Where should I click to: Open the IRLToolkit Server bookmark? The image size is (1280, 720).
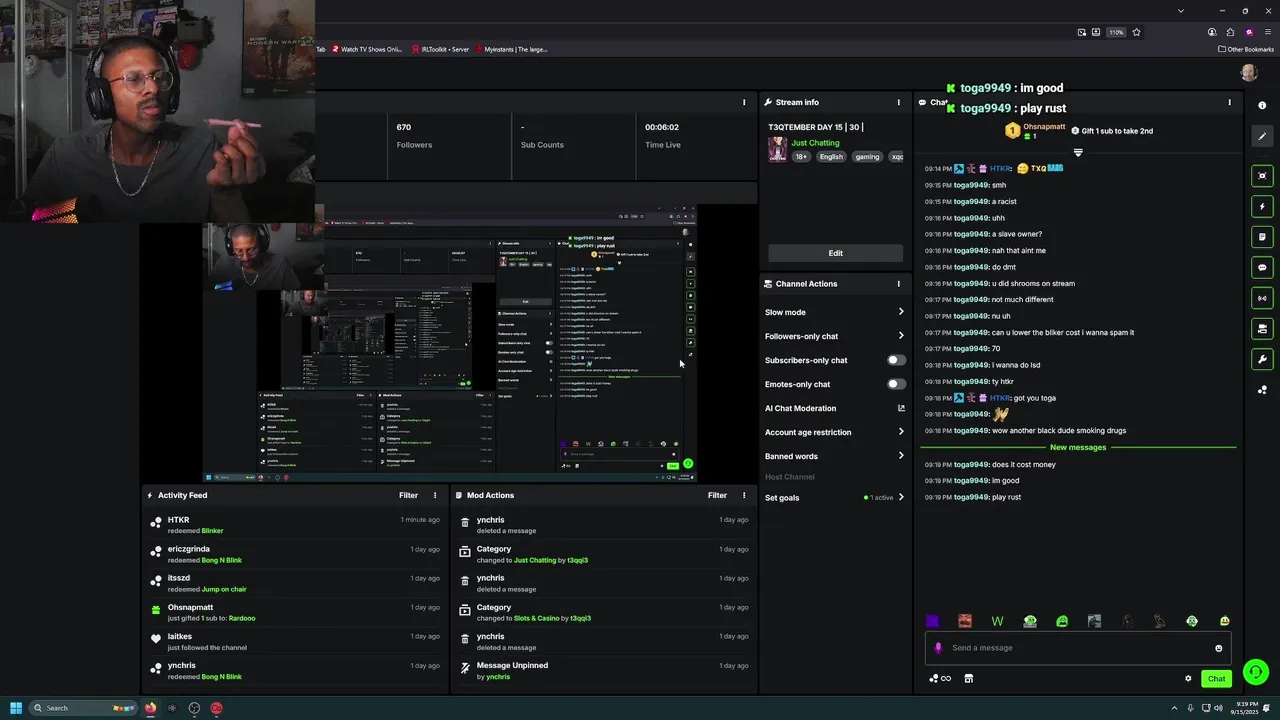coord(440,49)
